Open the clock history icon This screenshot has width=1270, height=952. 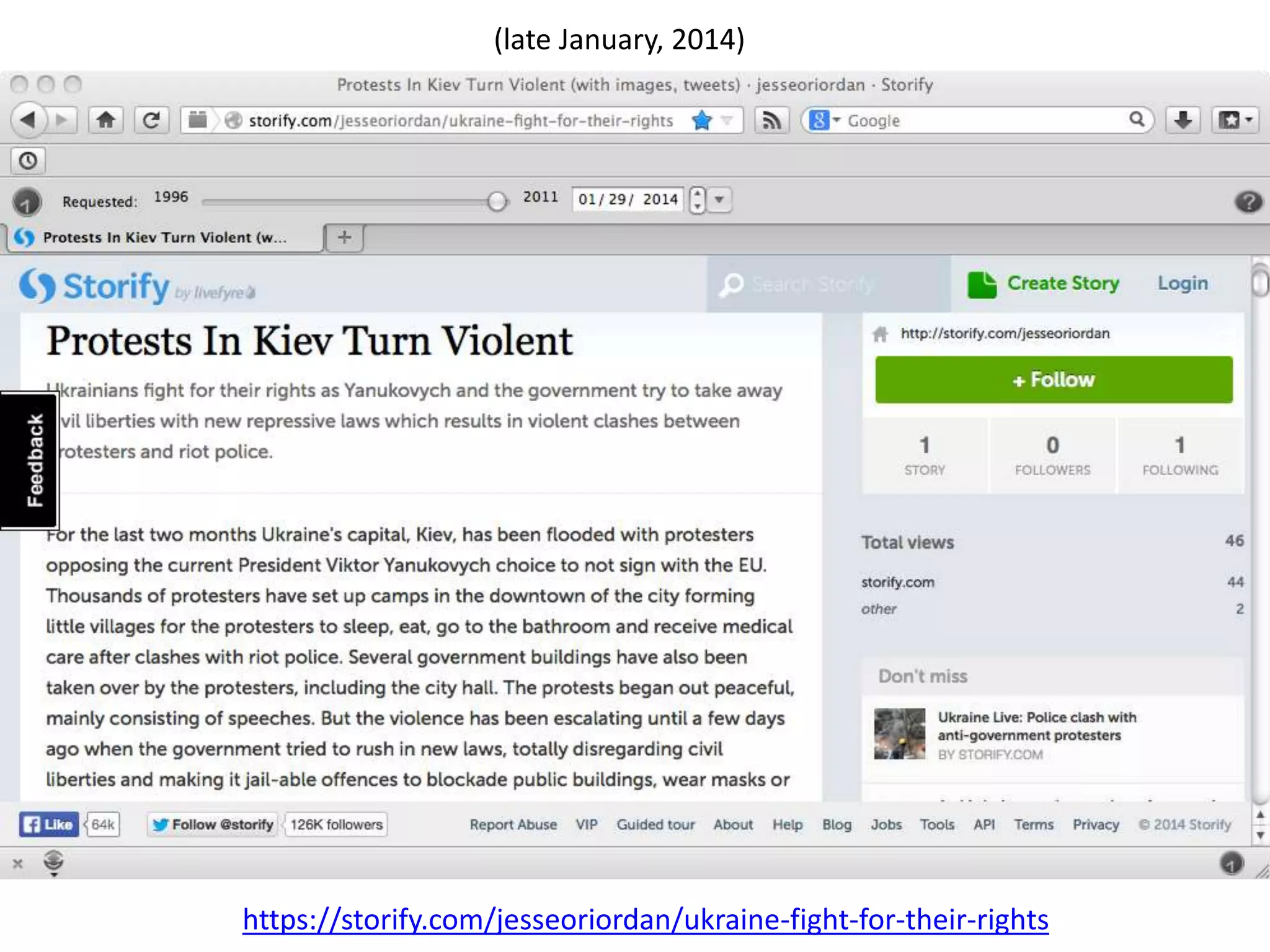click(x=28, y=161)
